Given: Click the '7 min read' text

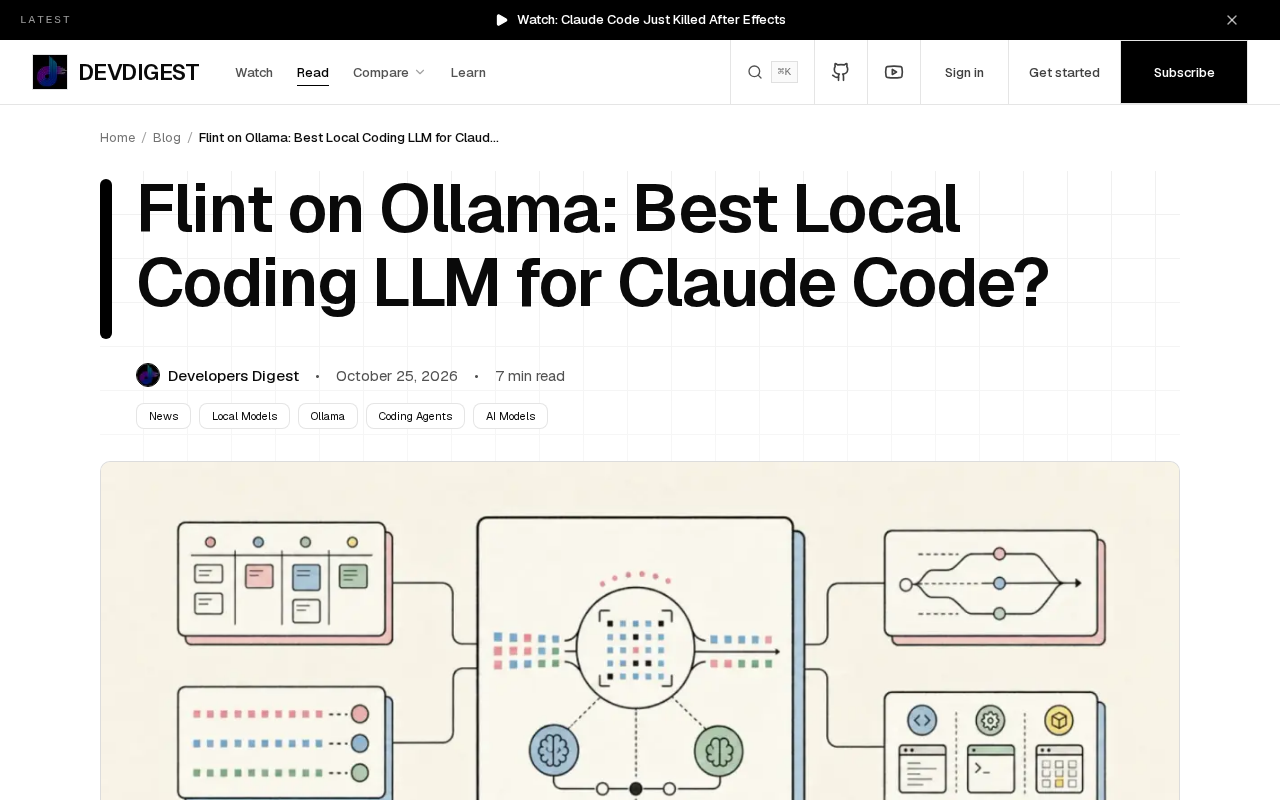Looking at the screenshot, I should coord(530,376).
